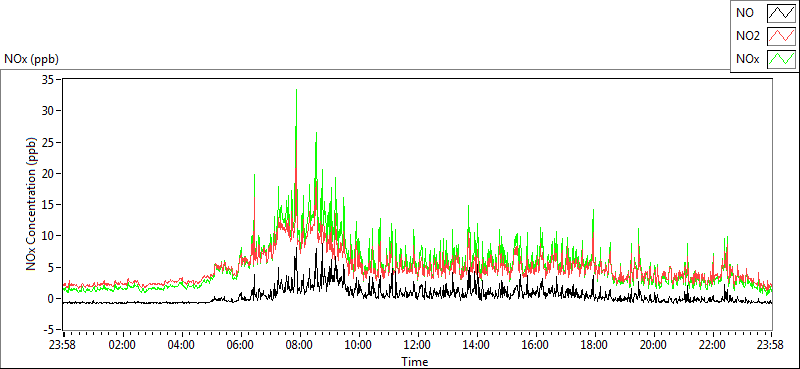Click the 14:00 time axis label

point(477,345)
